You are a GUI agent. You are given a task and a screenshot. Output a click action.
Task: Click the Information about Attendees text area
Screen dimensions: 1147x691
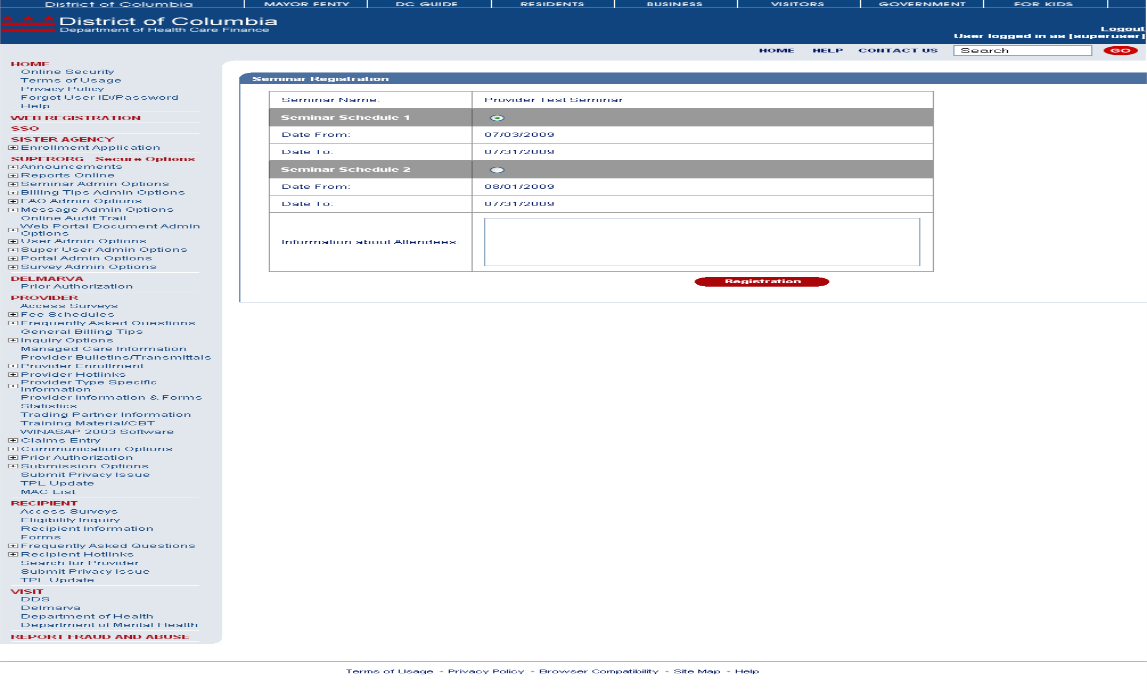pos(701,242)
